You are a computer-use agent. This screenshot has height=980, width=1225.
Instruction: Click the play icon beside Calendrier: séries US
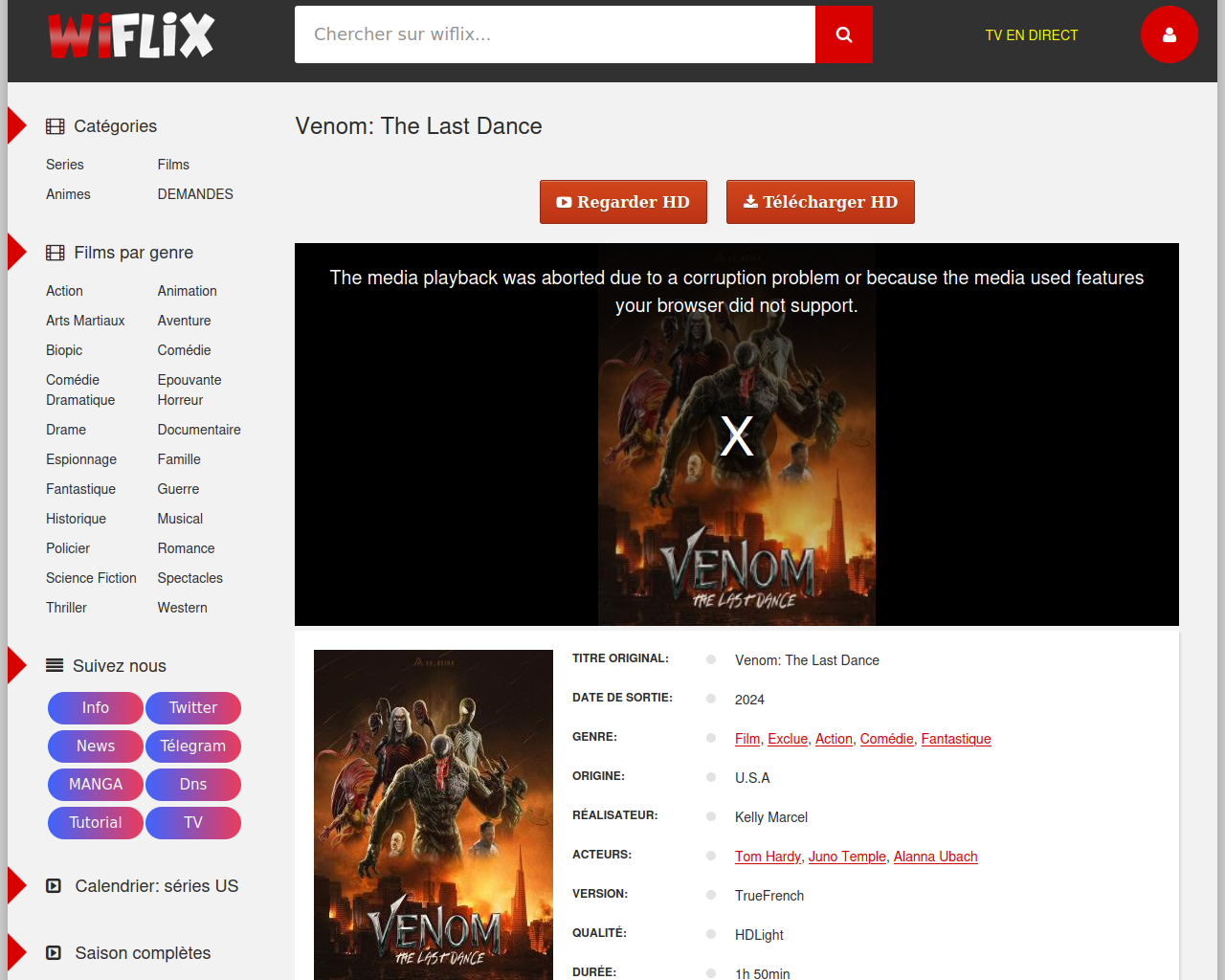point(54,886)
